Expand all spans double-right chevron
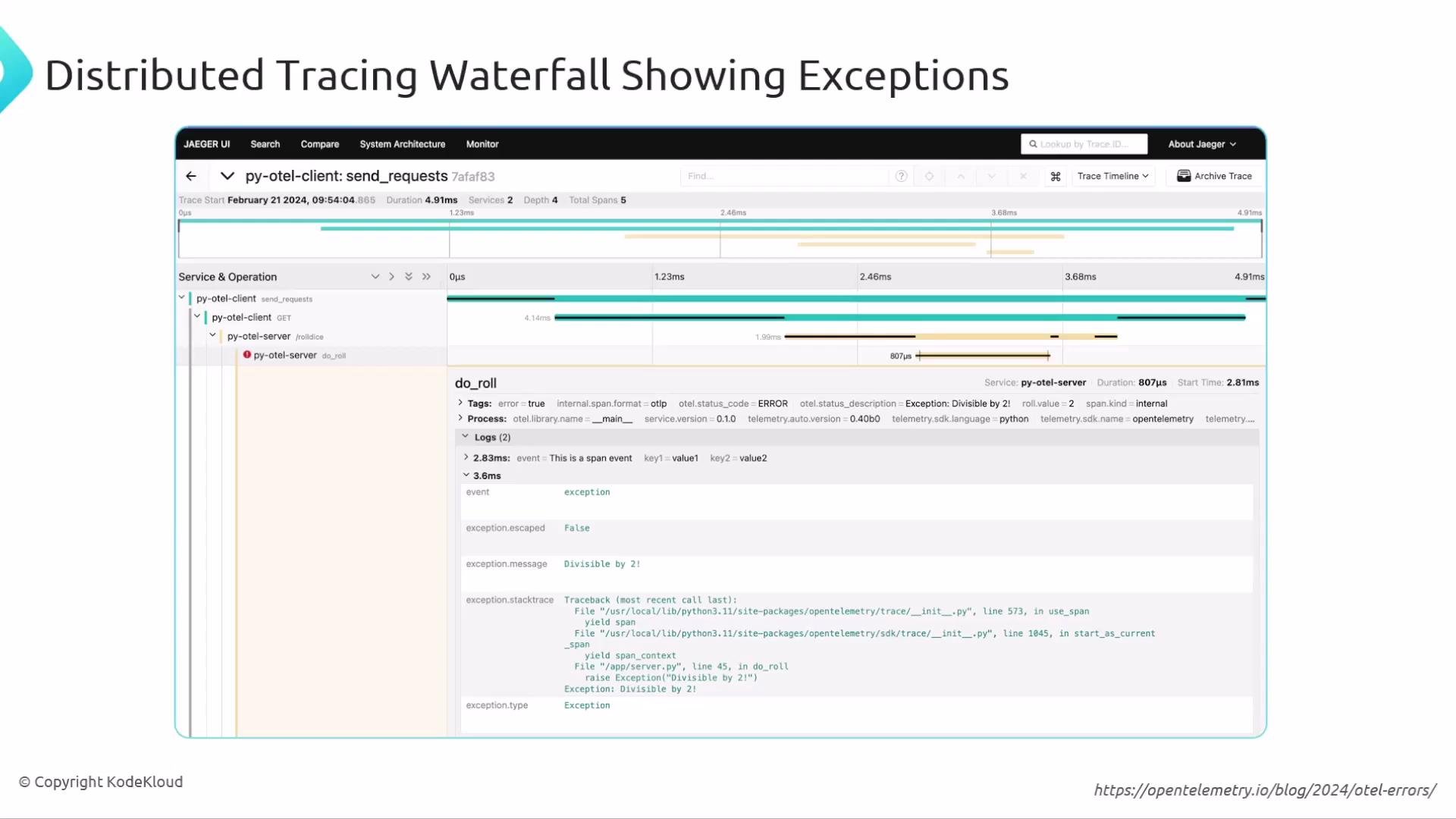The width and height of the screenshot is (1456, 819). (426, 277)
